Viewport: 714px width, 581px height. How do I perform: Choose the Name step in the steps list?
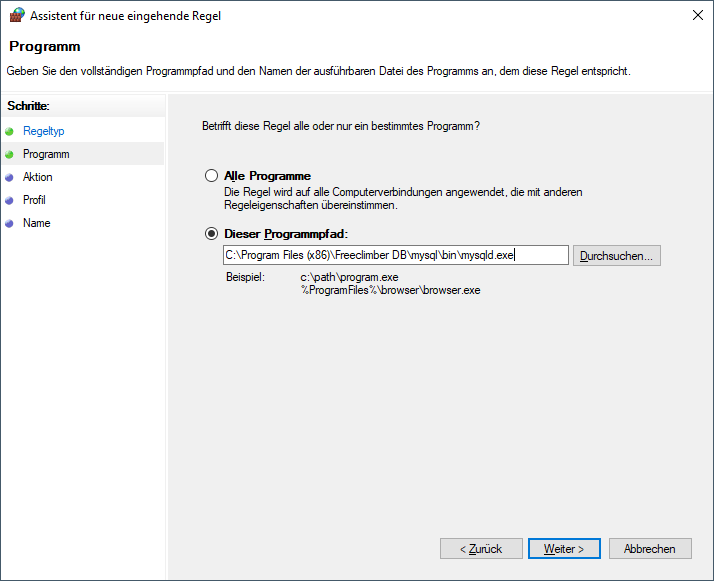point(36,223)
